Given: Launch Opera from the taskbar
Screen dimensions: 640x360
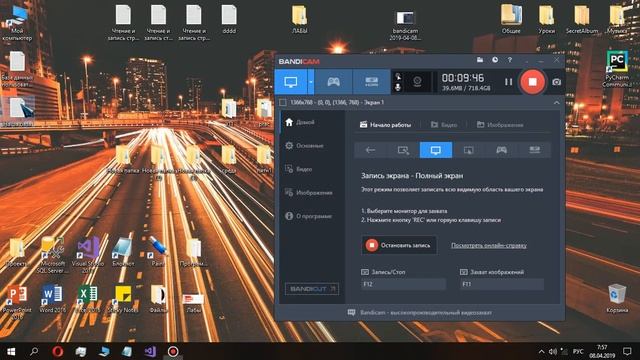Looking at the screenshot, I should 58,351.
